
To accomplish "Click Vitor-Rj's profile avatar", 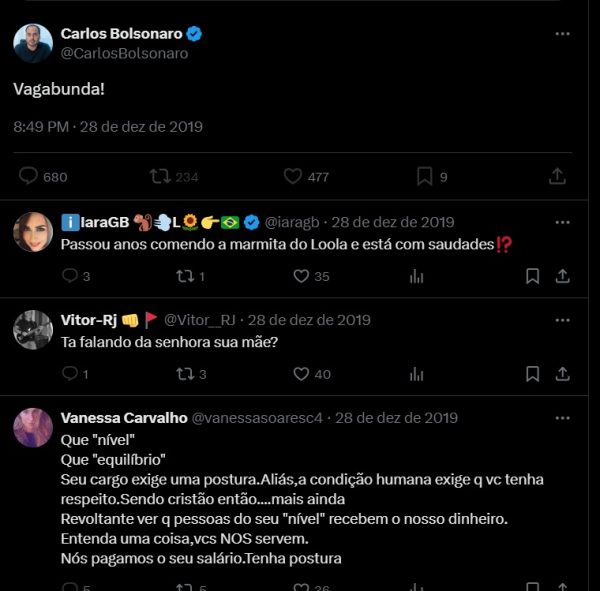I will (x=33, y=330).
